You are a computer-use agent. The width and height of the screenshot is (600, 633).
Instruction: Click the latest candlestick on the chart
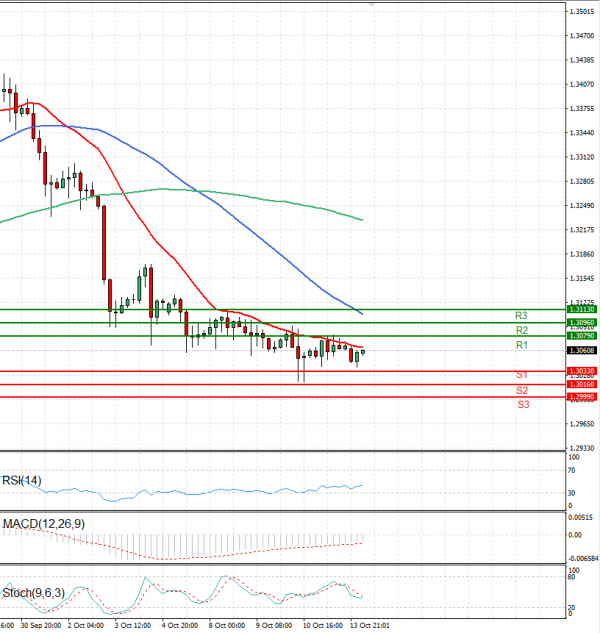point(363,352)
